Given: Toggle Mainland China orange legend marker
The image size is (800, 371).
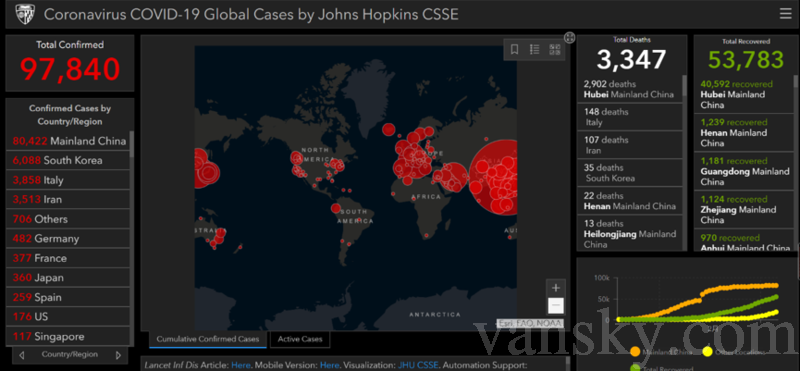Looking at the screenshot, I should (635, 352).
